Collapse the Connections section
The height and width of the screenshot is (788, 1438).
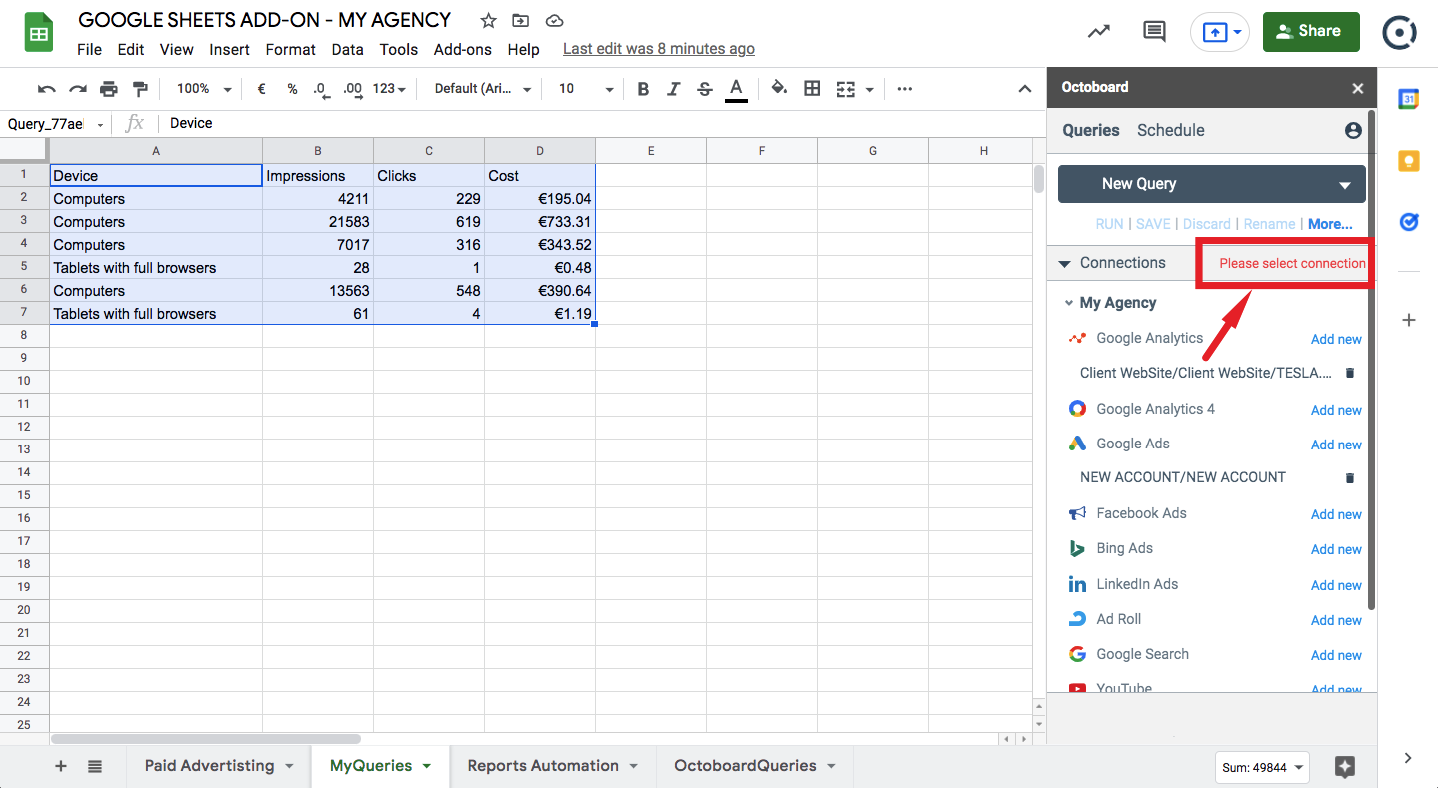pos(1065,263)
